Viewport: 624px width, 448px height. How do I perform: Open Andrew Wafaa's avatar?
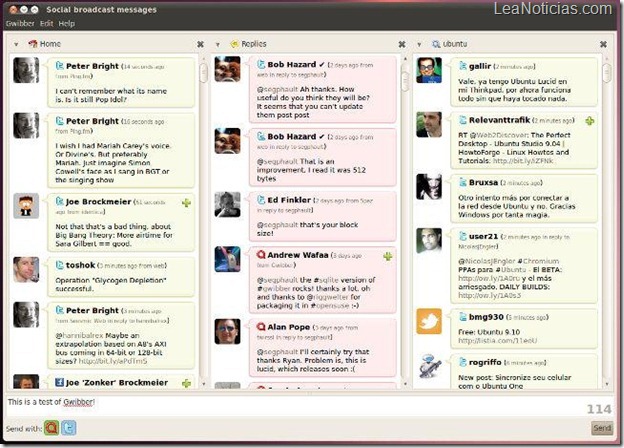click(228, 259)
